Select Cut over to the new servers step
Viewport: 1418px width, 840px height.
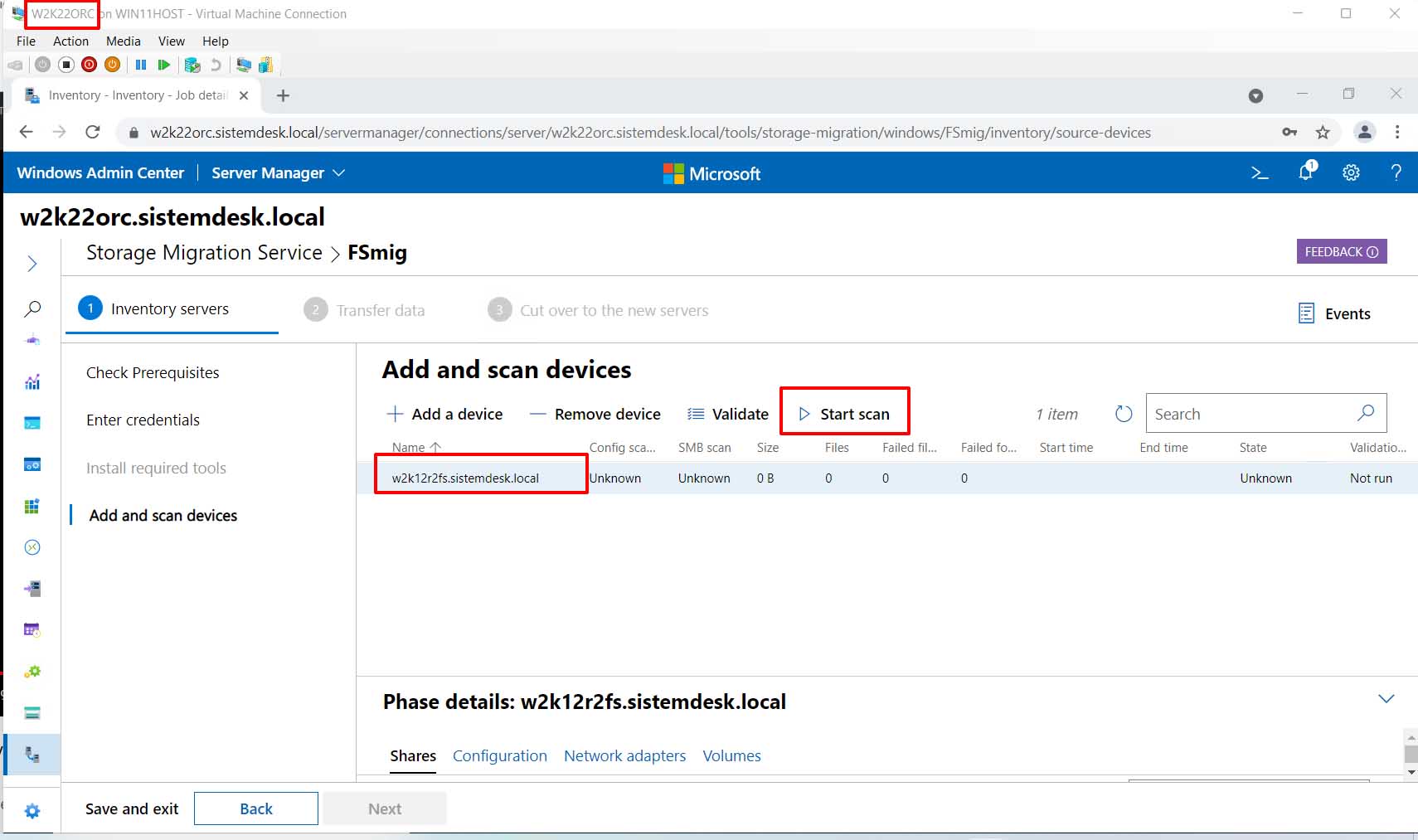(598, 310)
